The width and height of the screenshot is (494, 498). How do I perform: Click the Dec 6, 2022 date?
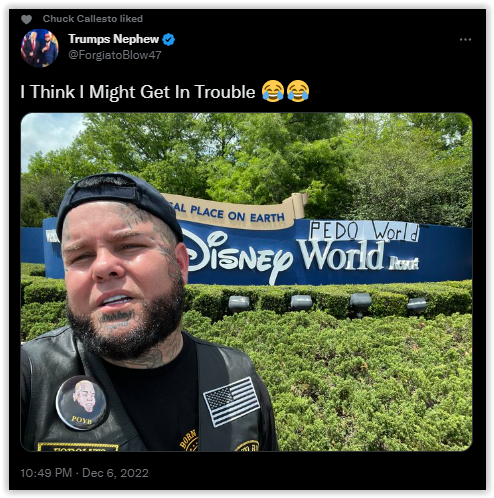tap(115, 473)
